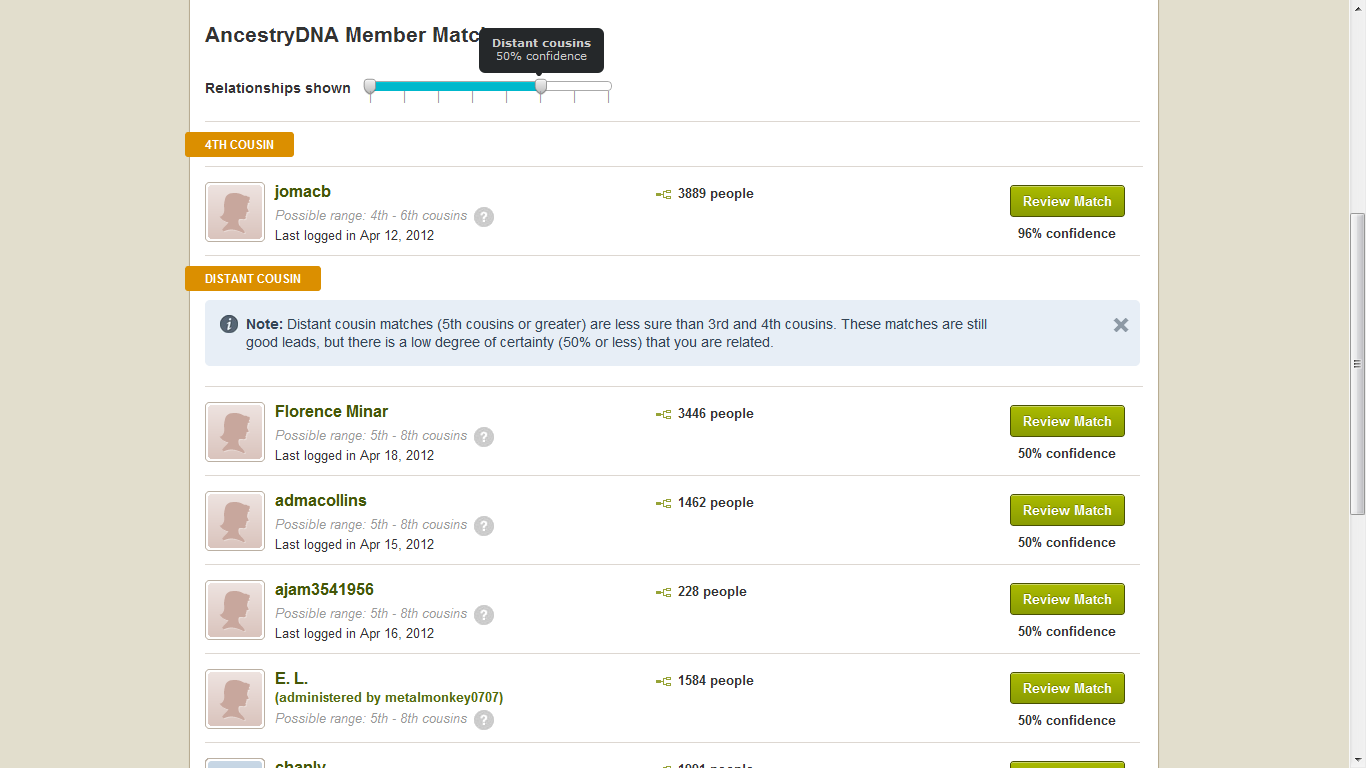Click the info icon on the distant cousin note

229,323
